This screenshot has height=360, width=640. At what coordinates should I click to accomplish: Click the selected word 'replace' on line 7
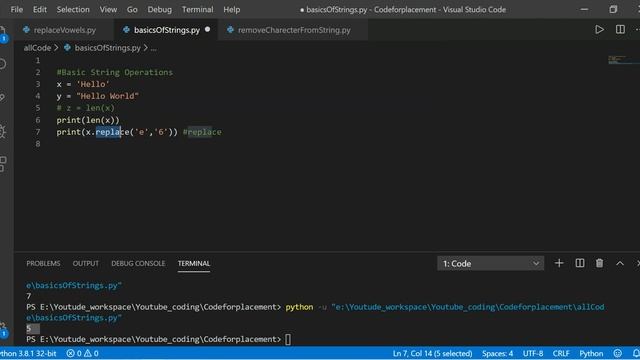point(113,132)
